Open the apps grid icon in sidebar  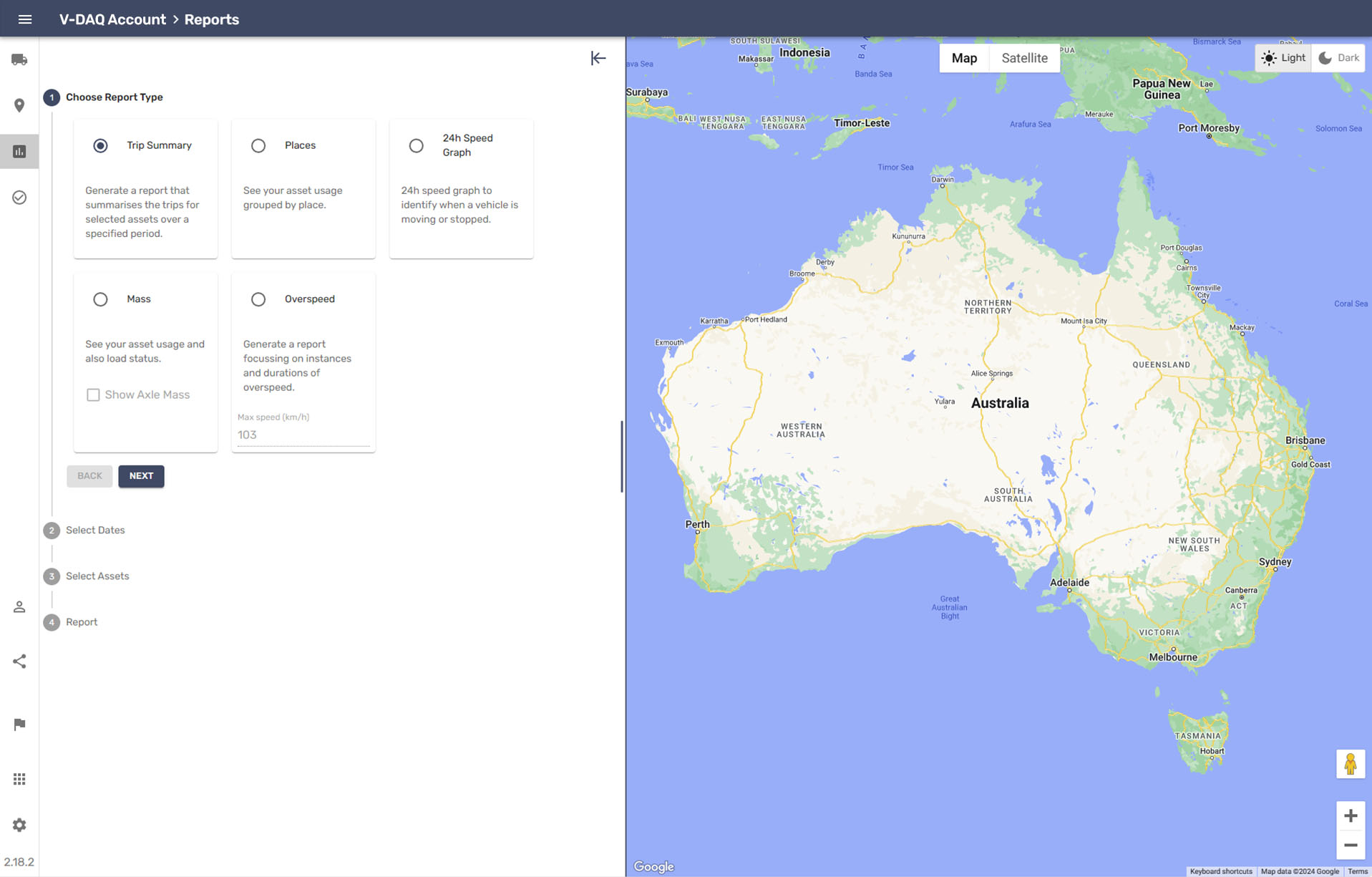[19, 778]
